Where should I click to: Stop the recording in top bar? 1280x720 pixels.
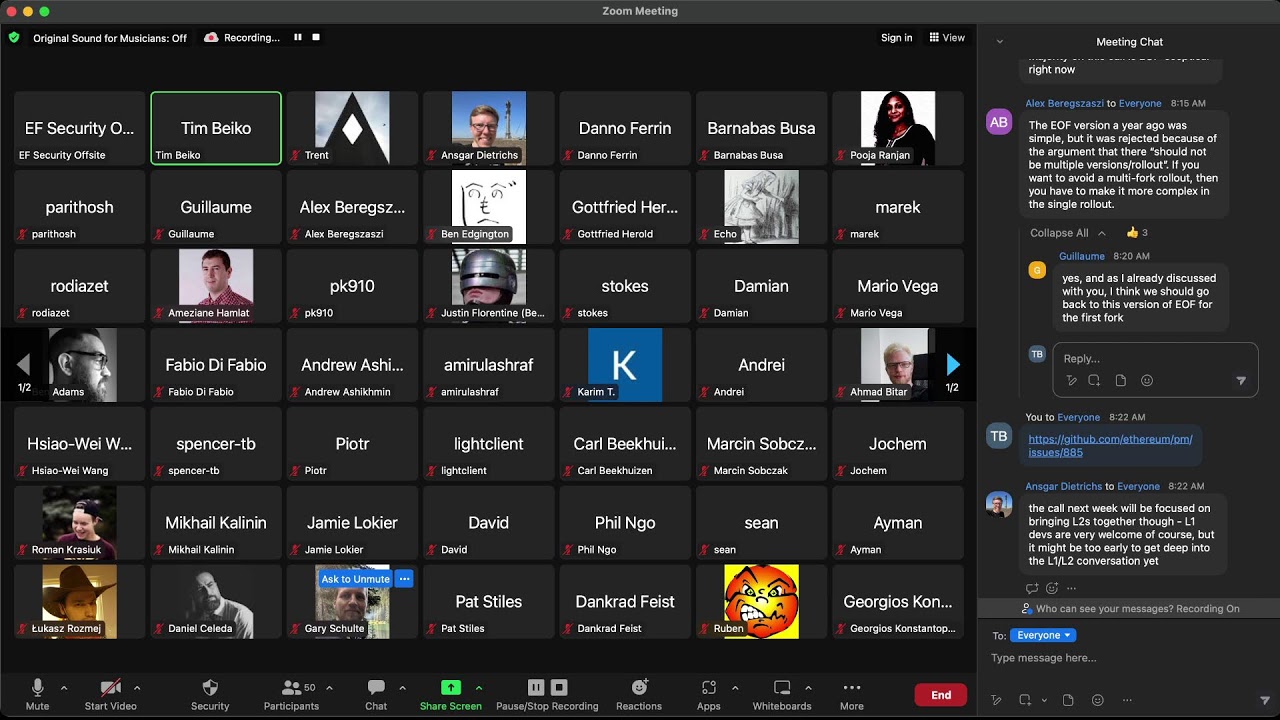point(316,37)
